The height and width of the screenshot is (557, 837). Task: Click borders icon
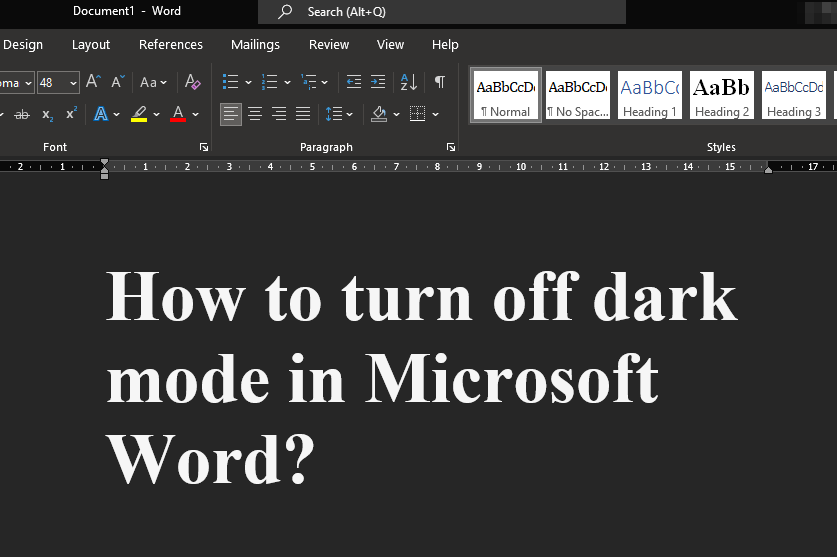(417, 114)
